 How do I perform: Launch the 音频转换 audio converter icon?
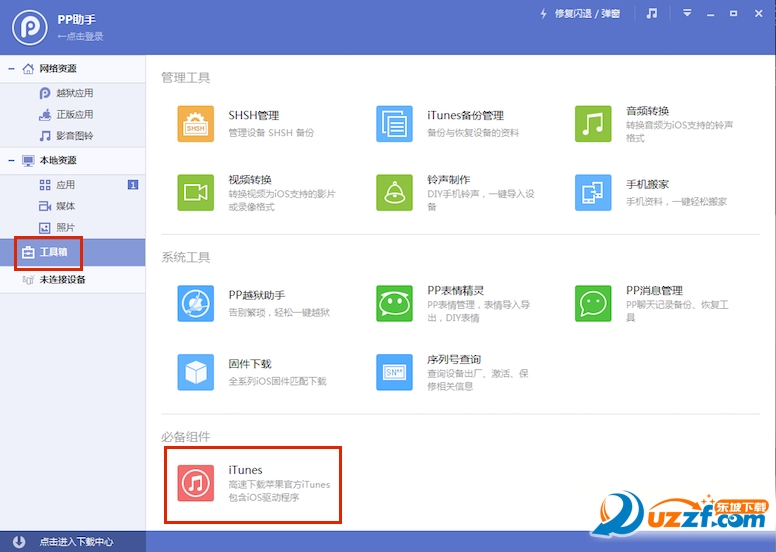point(593,124)
